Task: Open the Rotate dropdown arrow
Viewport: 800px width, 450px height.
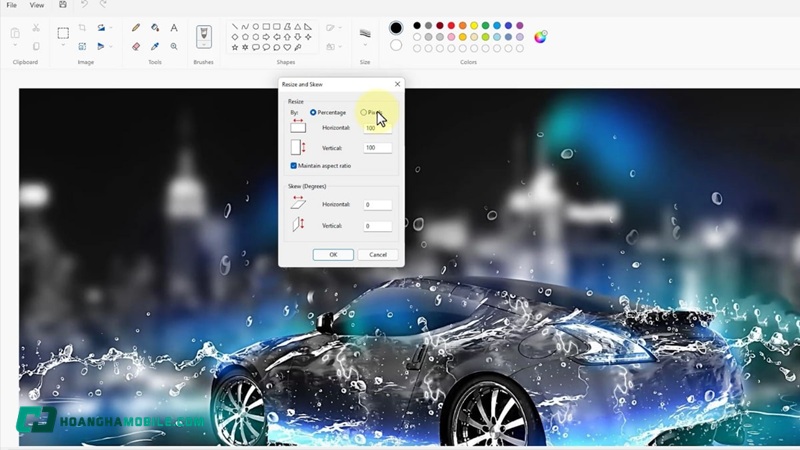Action: (111, 28)
